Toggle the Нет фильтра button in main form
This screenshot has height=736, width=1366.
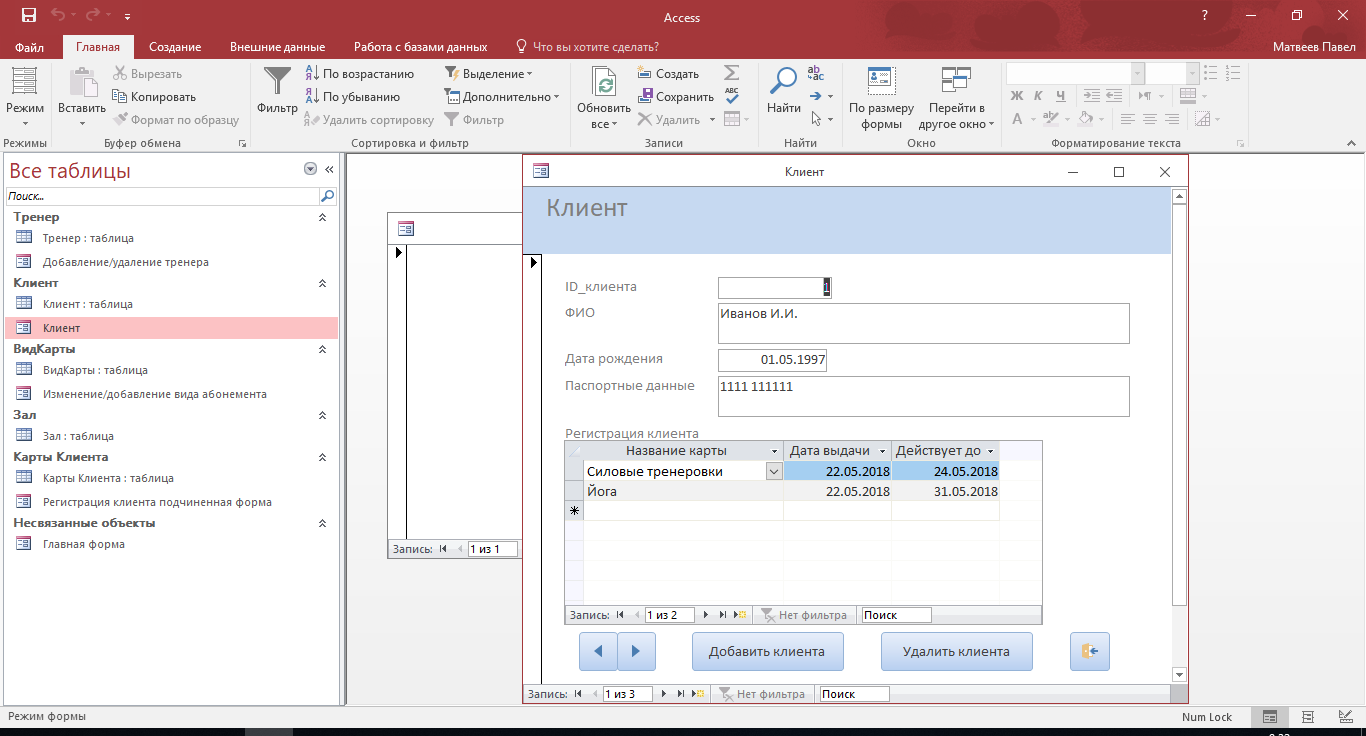(x=763, y=694)
